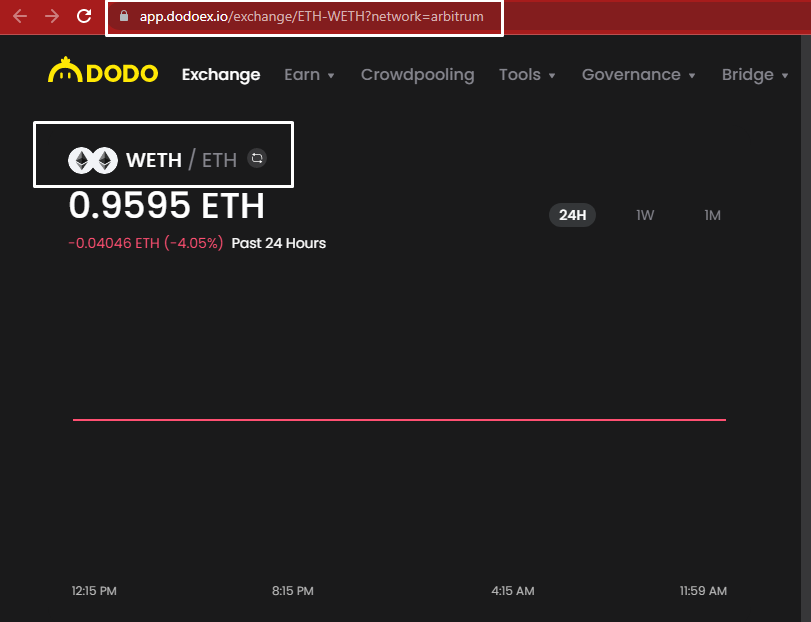Click the browser back arrow

[x=20, y=17]
